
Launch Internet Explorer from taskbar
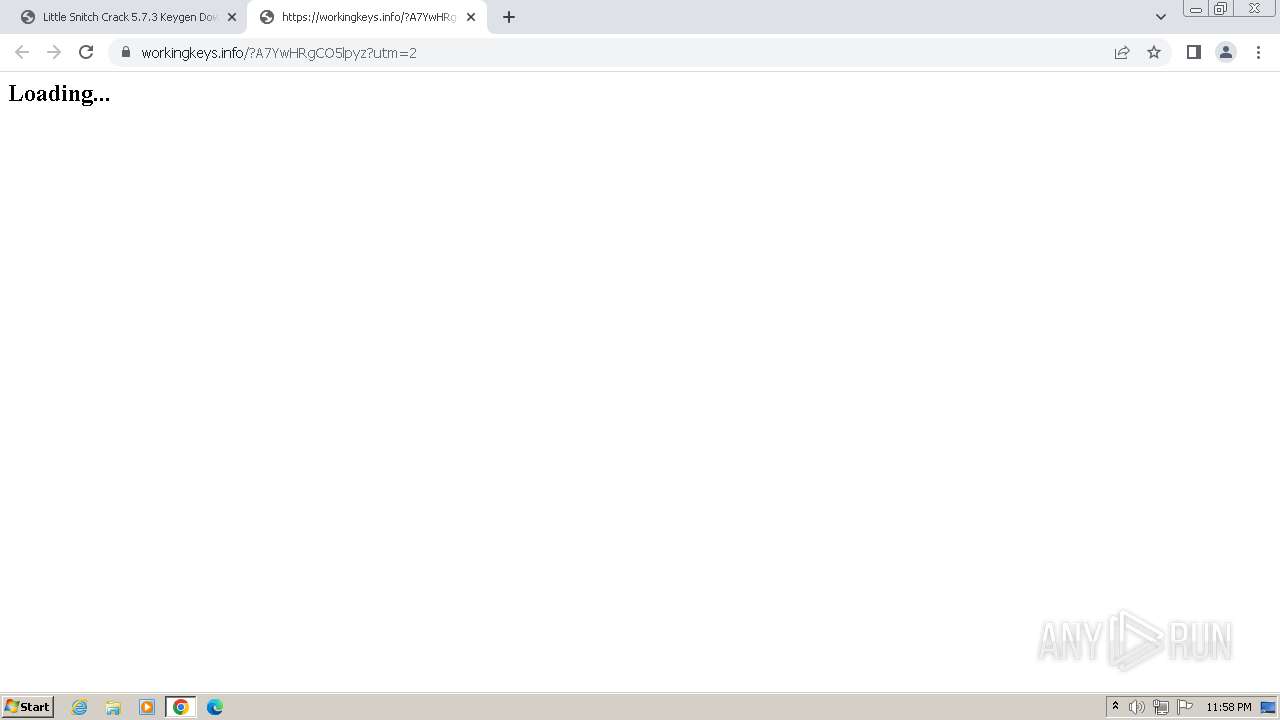80,707
